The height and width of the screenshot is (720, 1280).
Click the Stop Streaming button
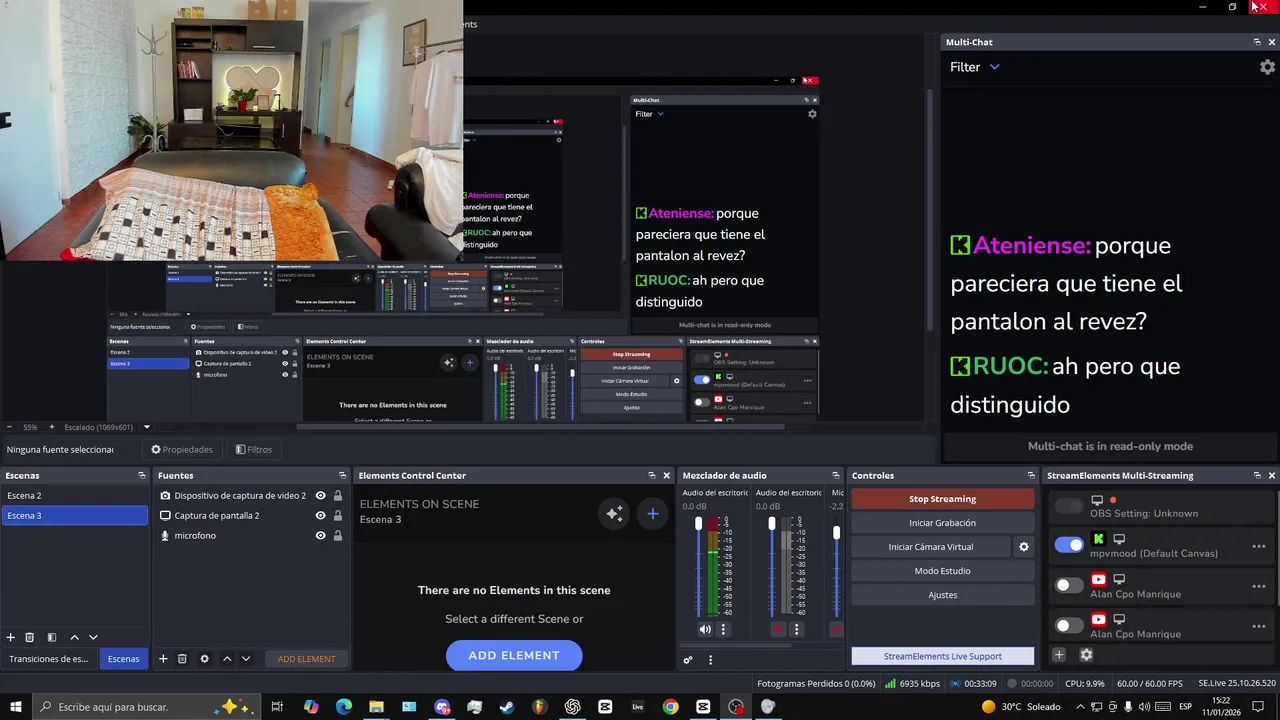point(942,499)
